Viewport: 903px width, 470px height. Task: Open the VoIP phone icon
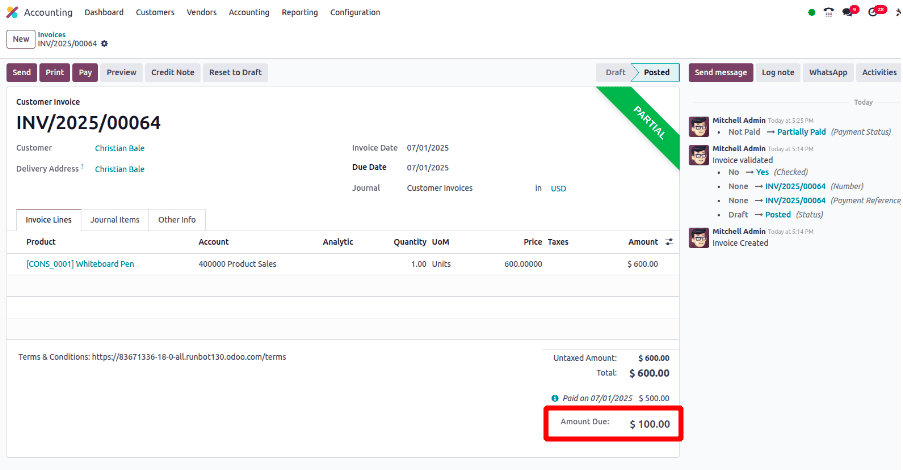click(x=828, y=12)
